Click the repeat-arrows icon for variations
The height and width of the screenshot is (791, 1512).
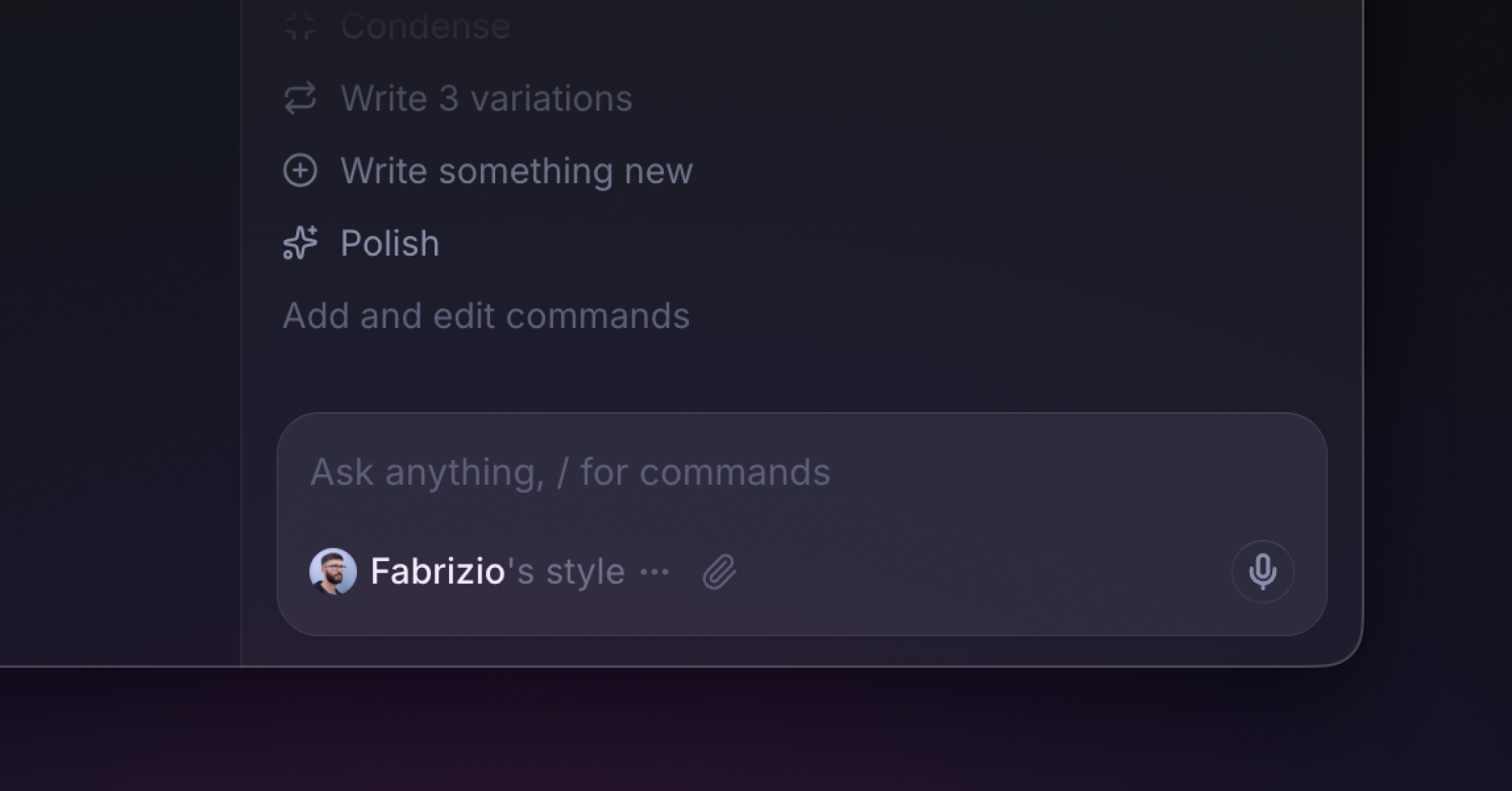coord(300,98)
